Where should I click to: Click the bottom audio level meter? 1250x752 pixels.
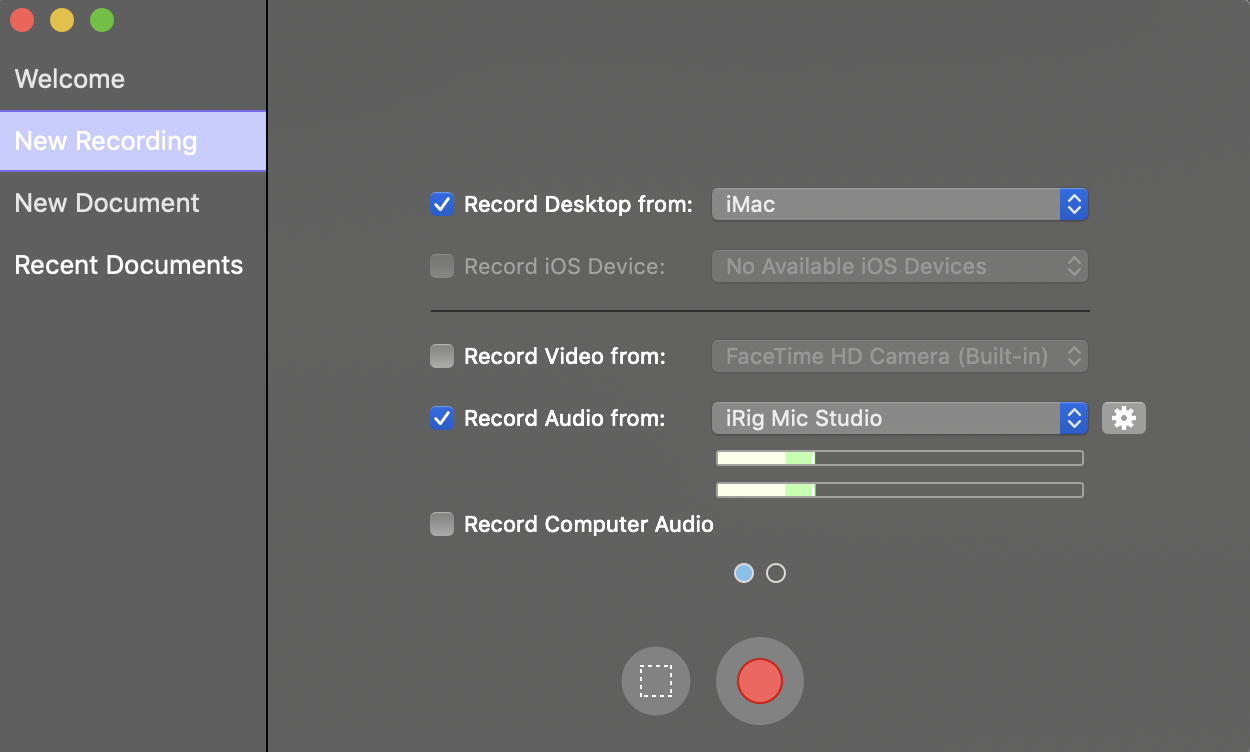coord(898,489)
